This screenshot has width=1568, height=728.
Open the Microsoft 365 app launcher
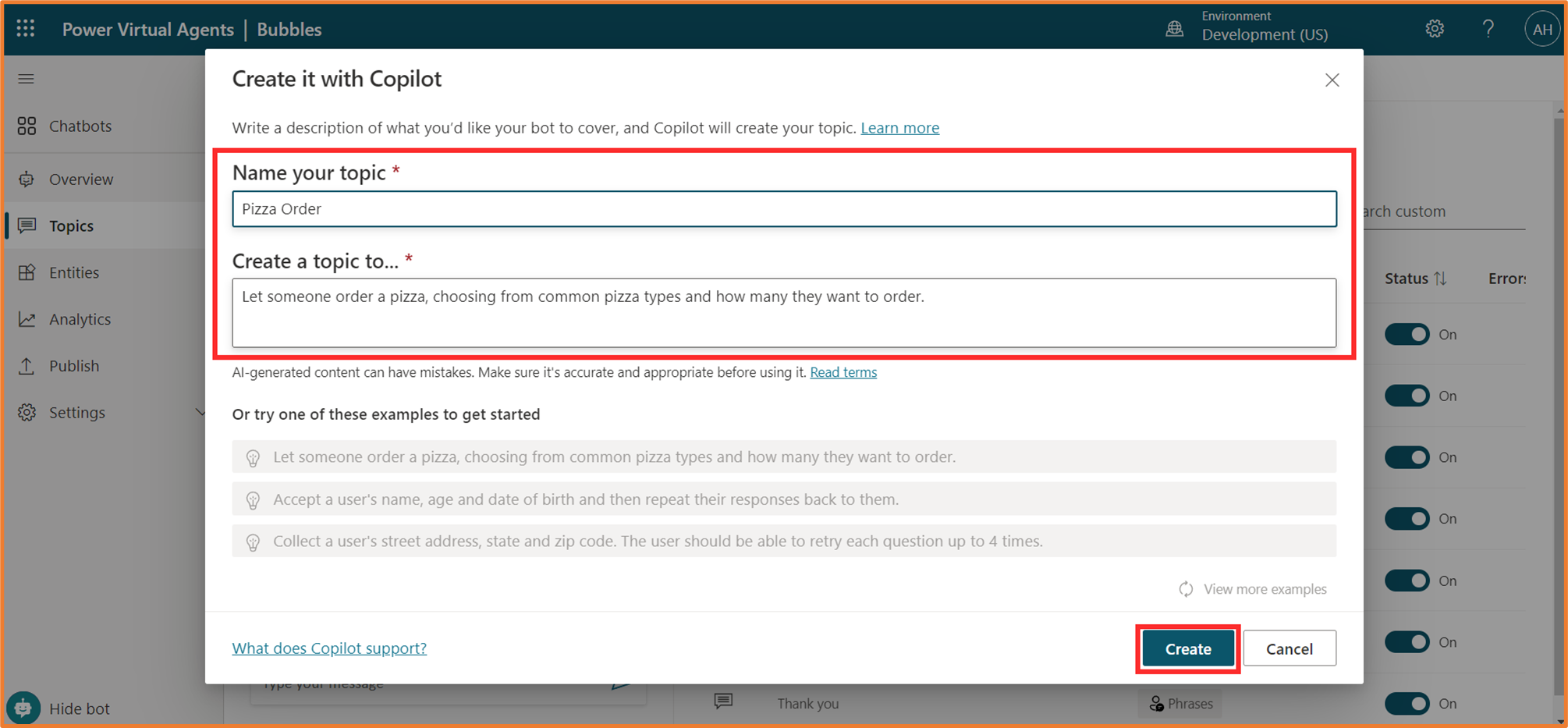pyautogui.click(x=25, y=29)
